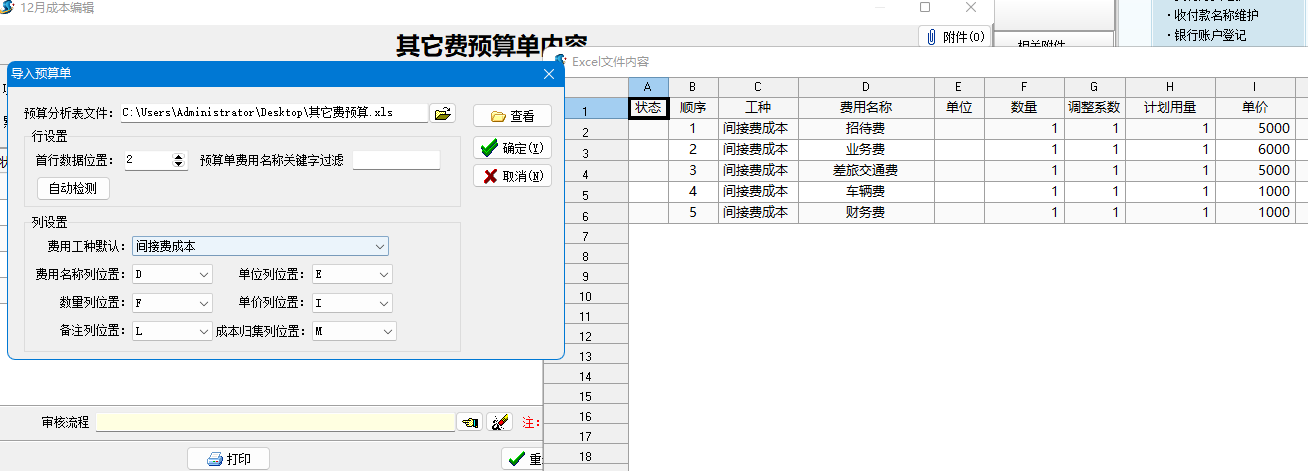Viewport: 1308px width, 471px height.
Task: Confirm import with 确定(Y) checkmark button
Action: (x=512, y=148)
